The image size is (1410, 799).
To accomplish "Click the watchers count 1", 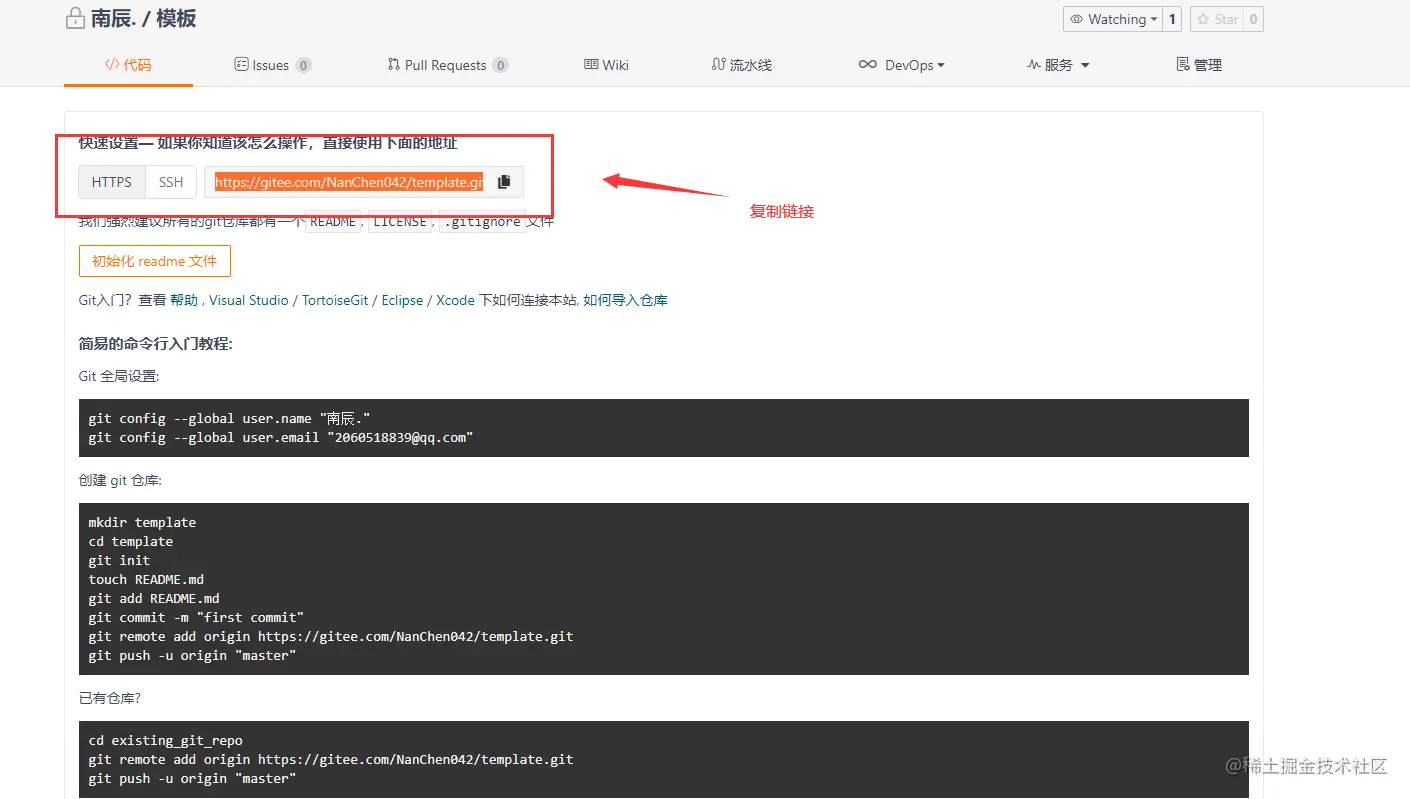I will (x=1172, y=19).
